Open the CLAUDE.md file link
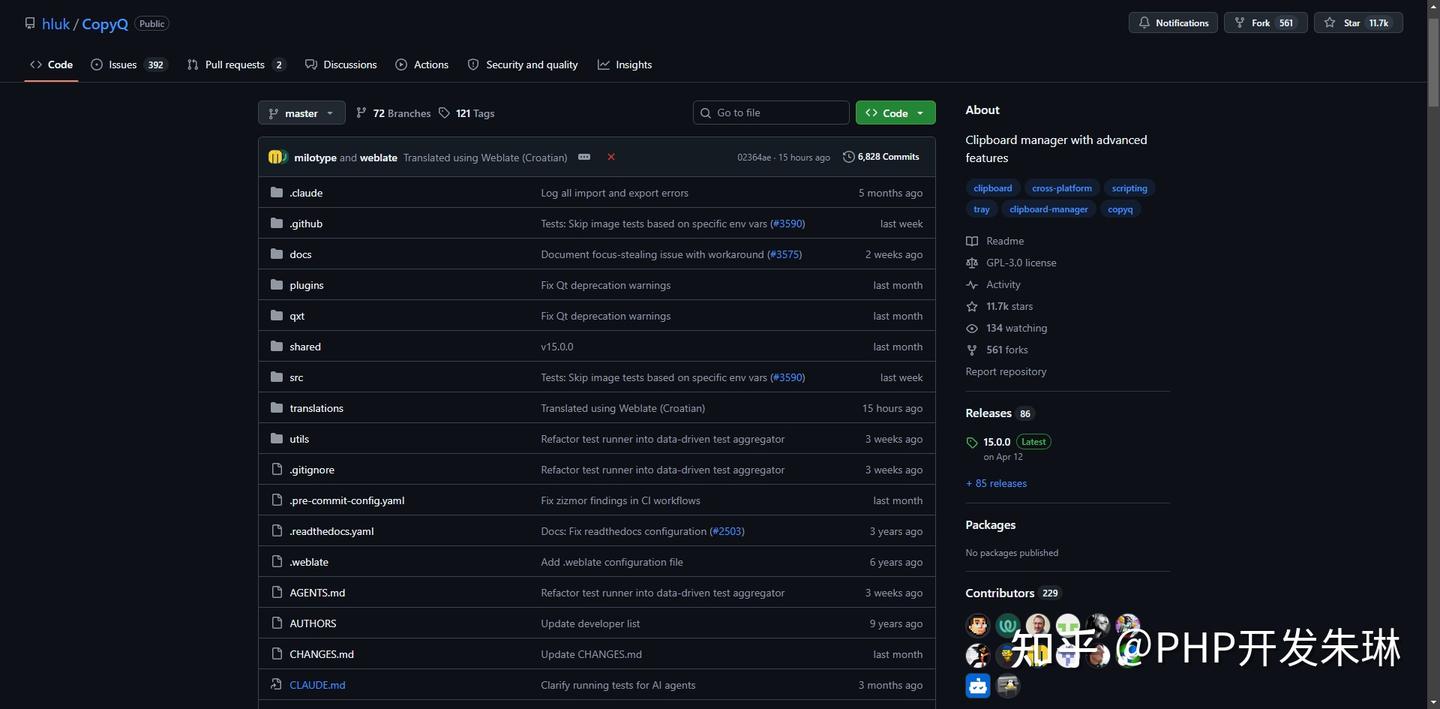 (x=317, y=685)
